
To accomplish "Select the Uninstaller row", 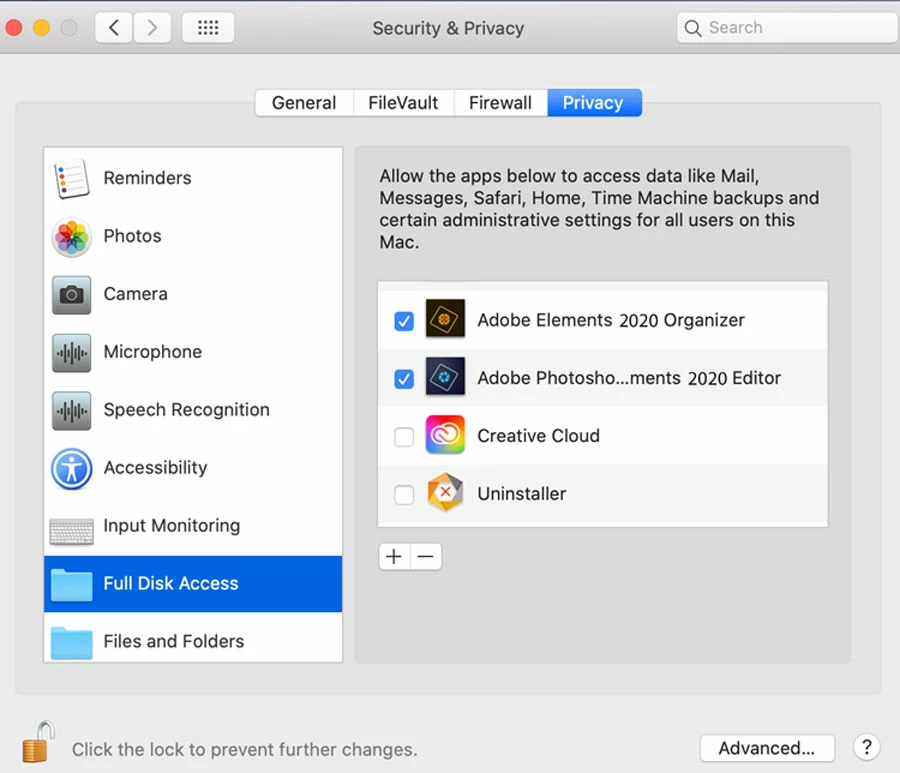I will point(603,494).
